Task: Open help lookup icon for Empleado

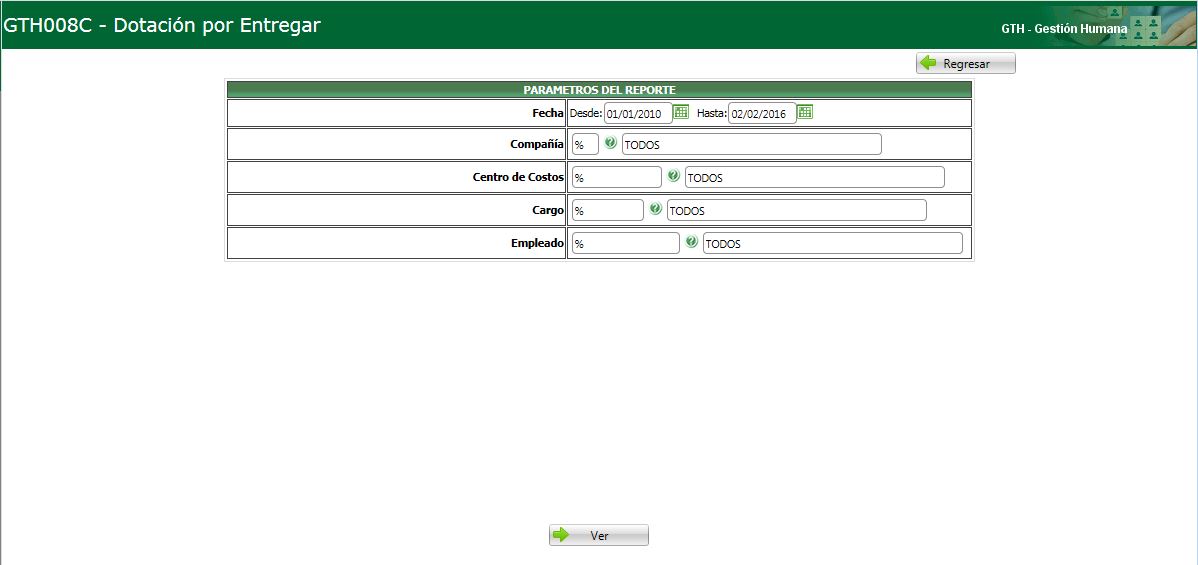Action: click(691, 242)
